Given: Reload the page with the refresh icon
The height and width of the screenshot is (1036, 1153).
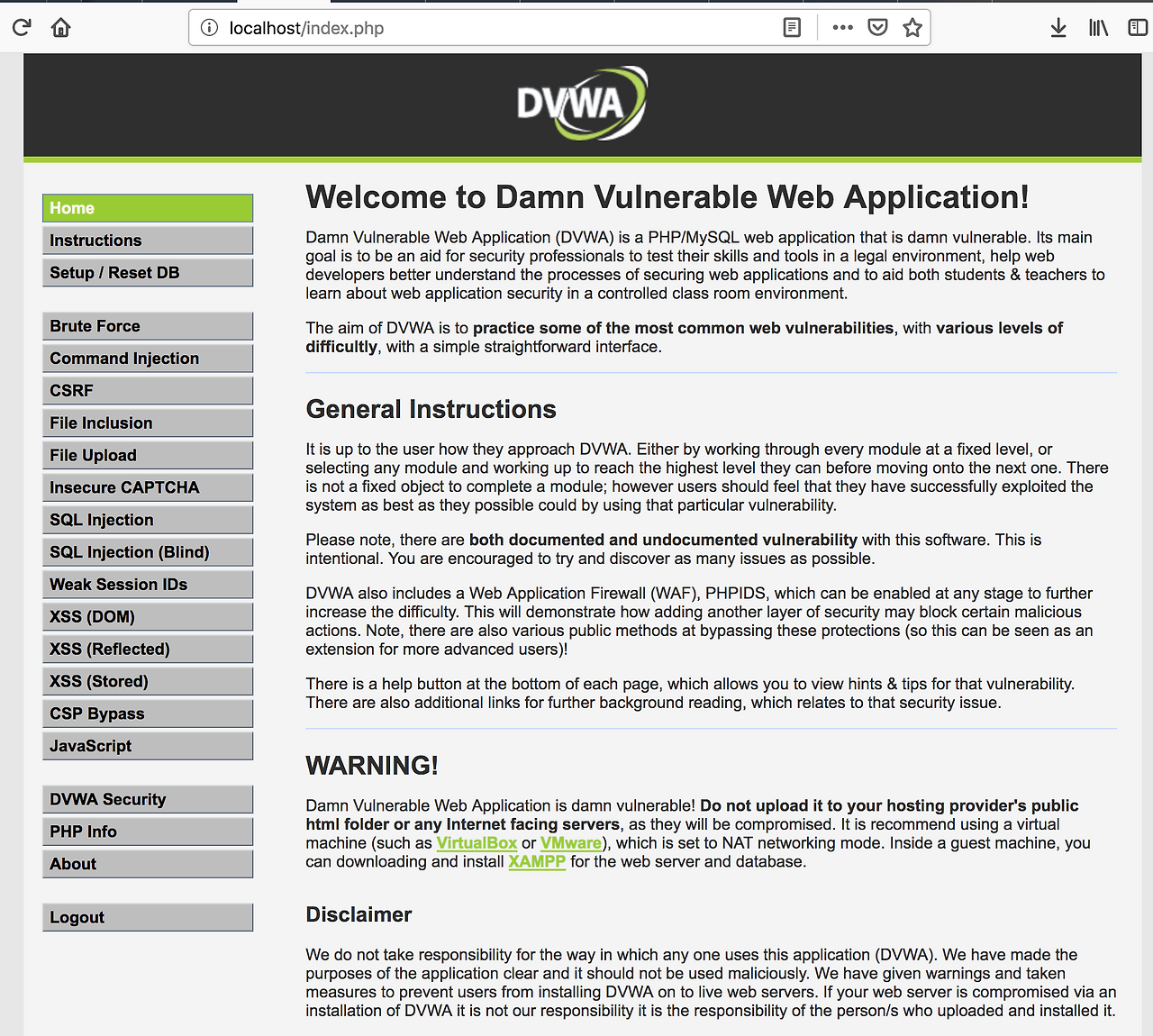Looking at the screenshot, I should (x=22, y=28).
